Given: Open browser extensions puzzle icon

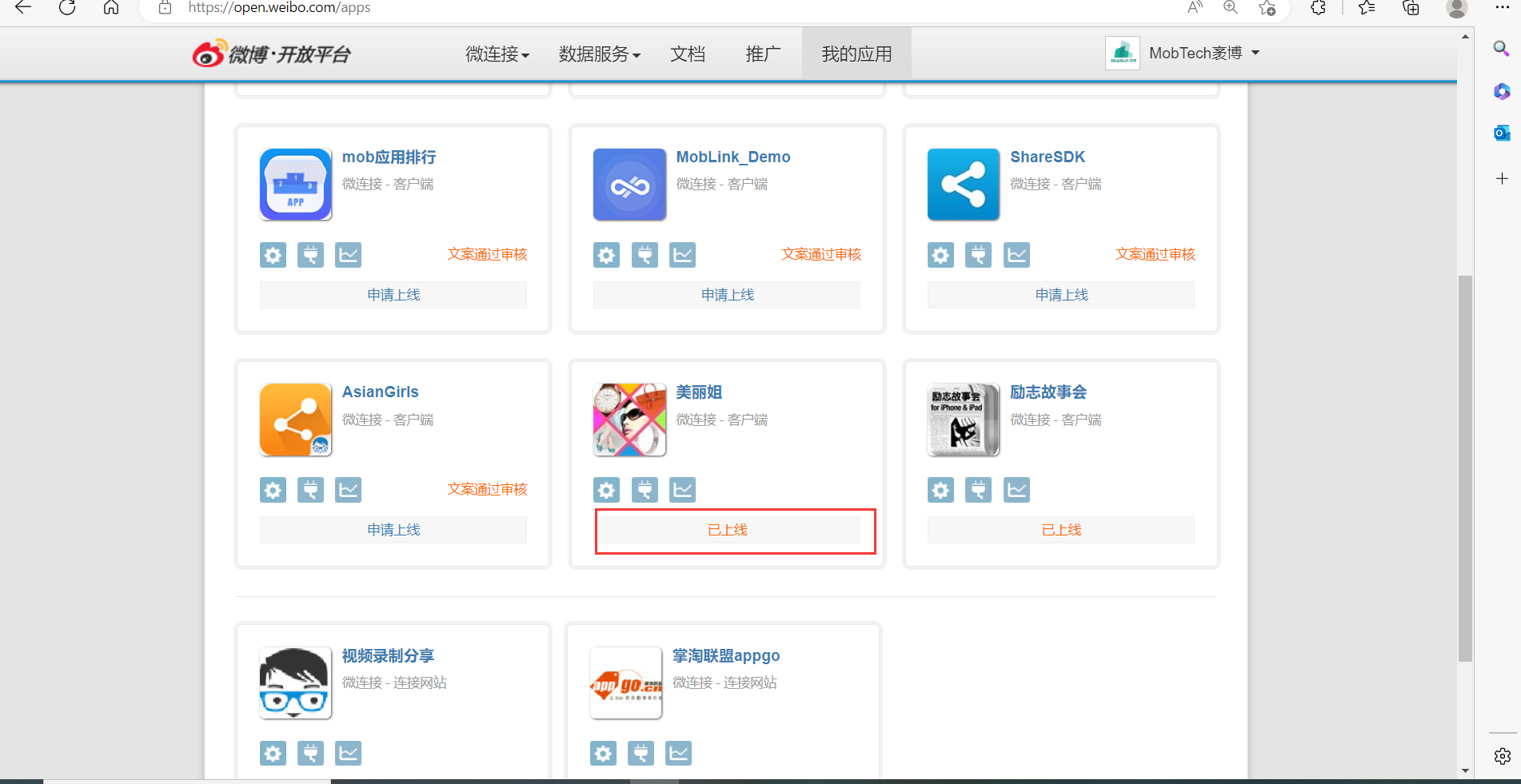Looking at the screenshot, I should (1318, 8).
